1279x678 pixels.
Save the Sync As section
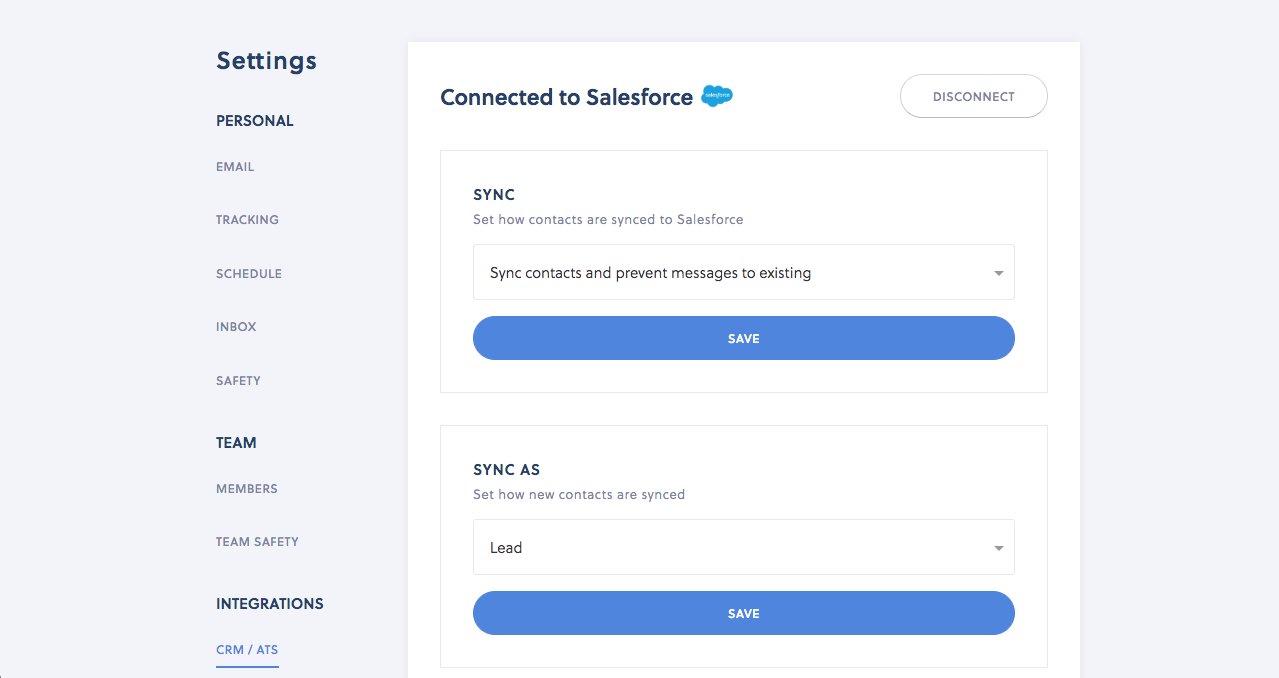[x=743, y=613]
